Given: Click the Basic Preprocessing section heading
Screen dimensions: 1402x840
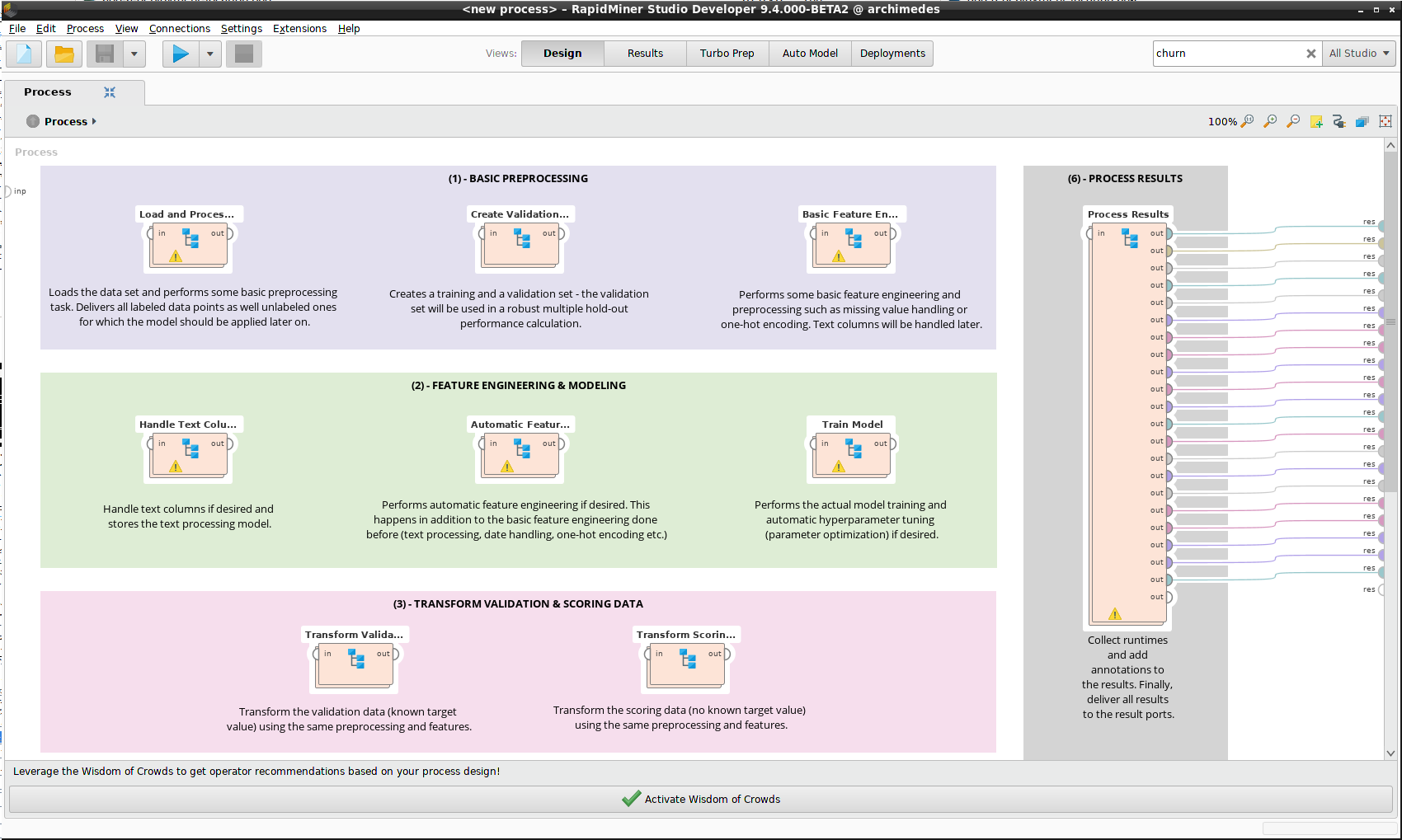Looking at the screenshot, I should pyautogui.click(x=518, y=178).
